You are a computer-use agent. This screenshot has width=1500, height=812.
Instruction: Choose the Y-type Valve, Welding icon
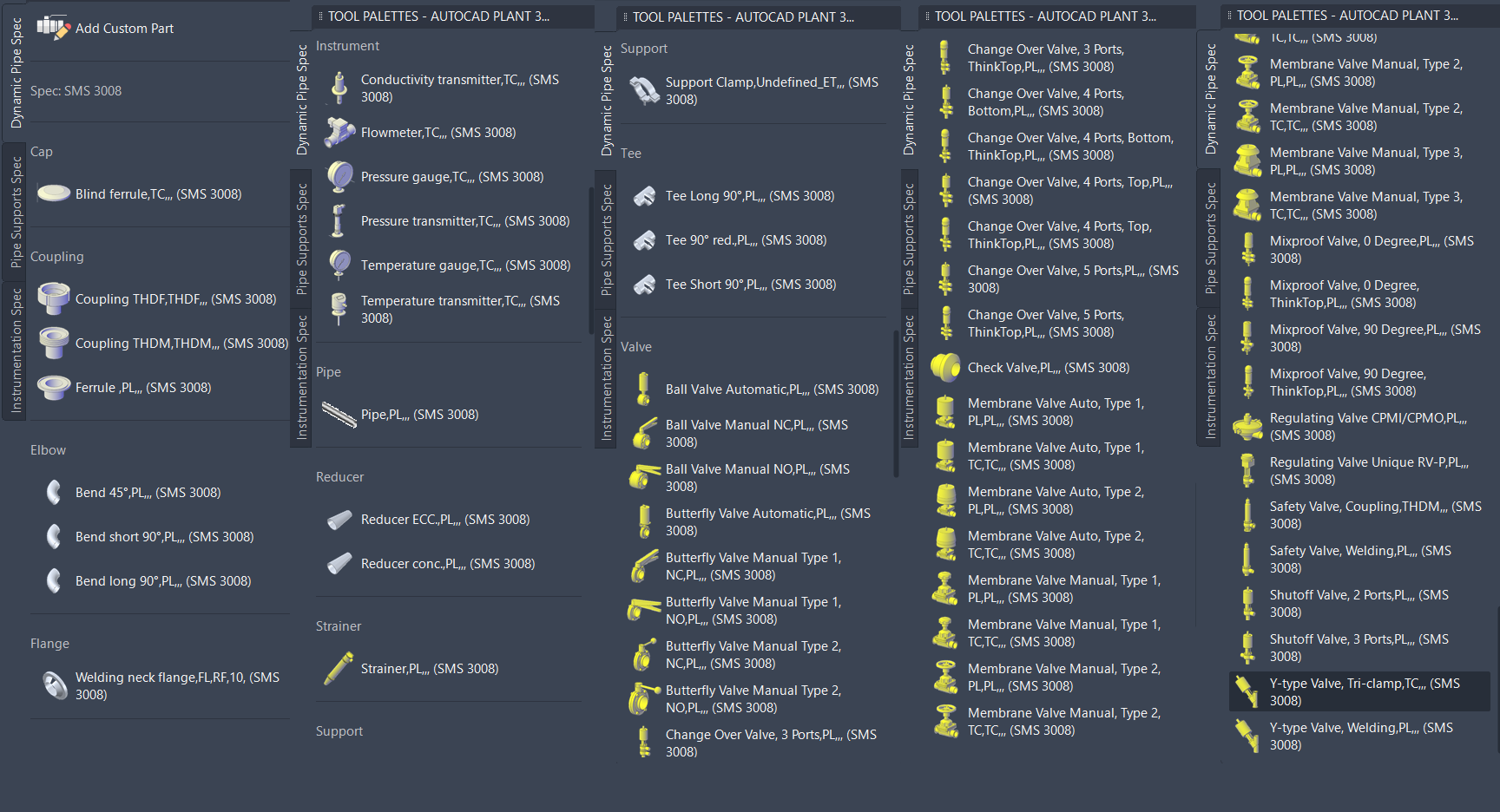[x=1247, y=736]
